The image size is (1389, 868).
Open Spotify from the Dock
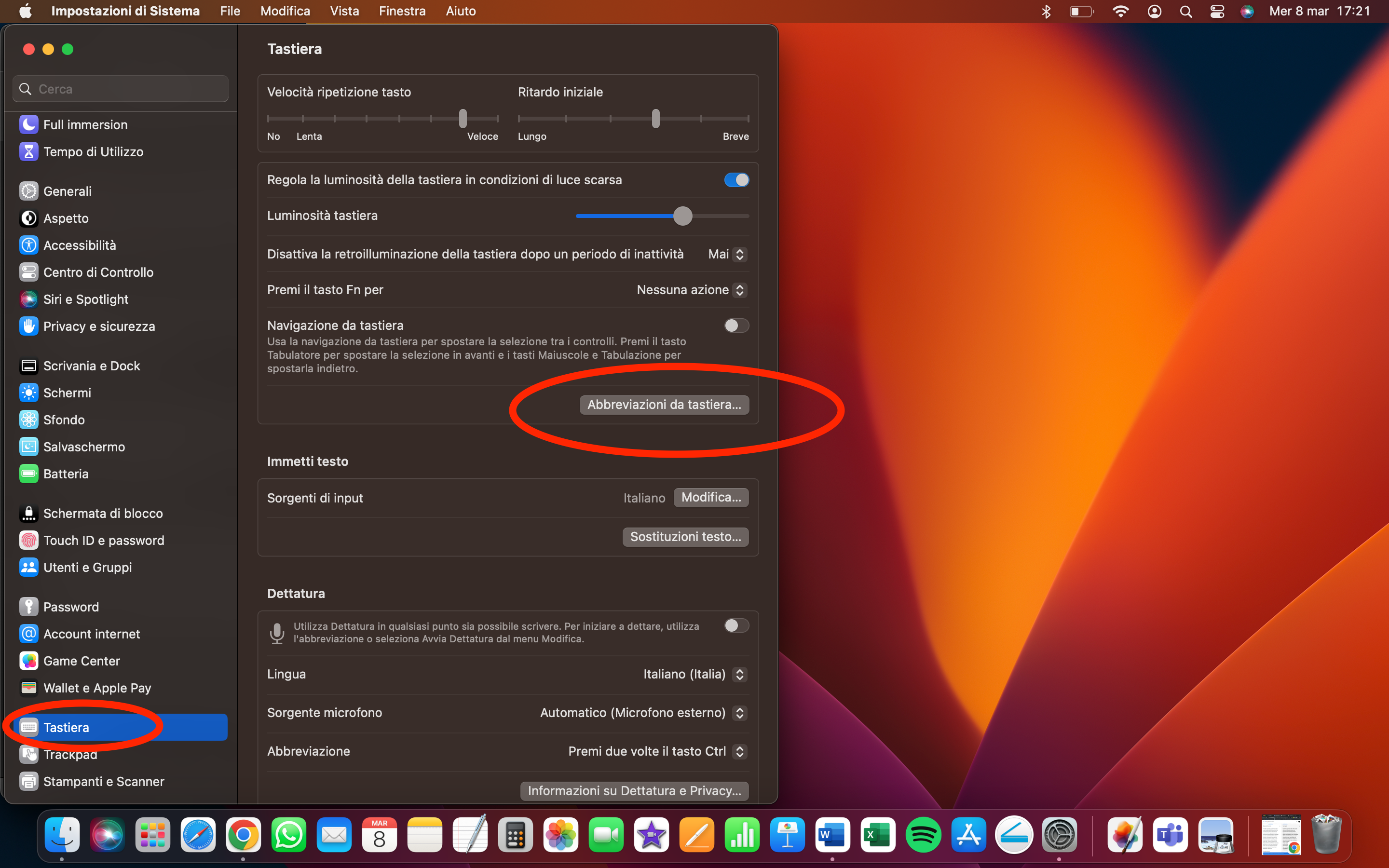pyautogui.click(x=923, y=835)
